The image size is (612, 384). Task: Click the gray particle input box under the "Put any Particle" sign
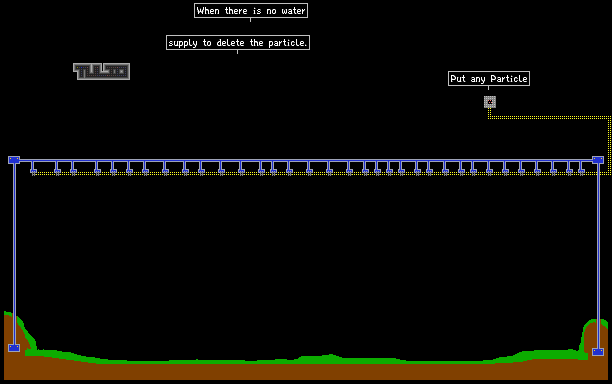pos(490,102)
